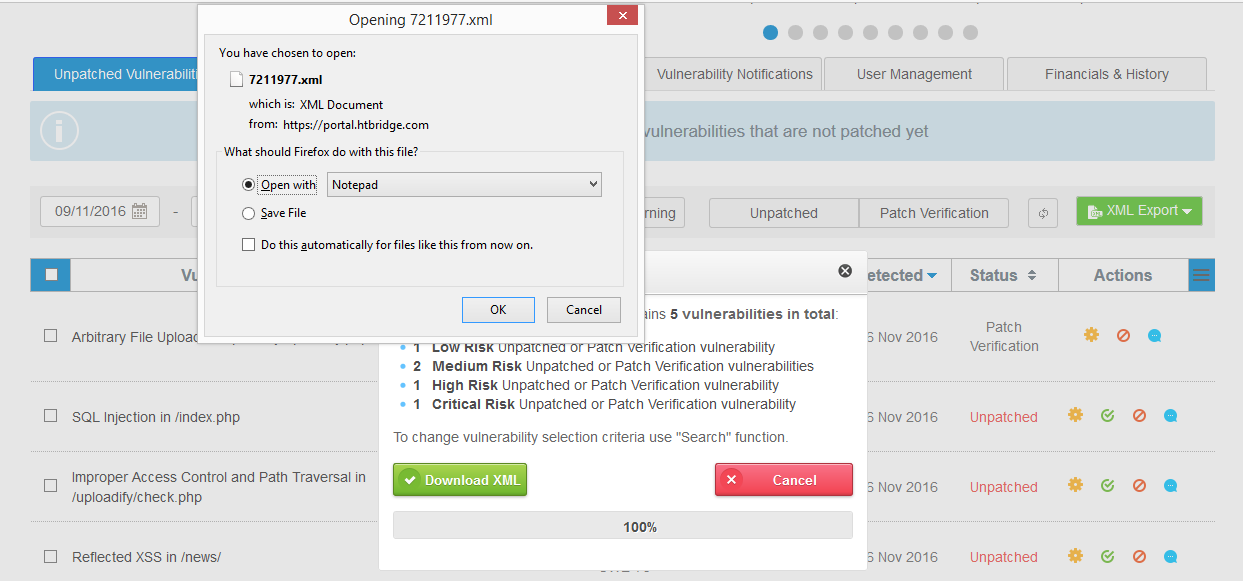Click the 100% progress bar
This screenshot has width=1243, height=581.
[622, 524]
